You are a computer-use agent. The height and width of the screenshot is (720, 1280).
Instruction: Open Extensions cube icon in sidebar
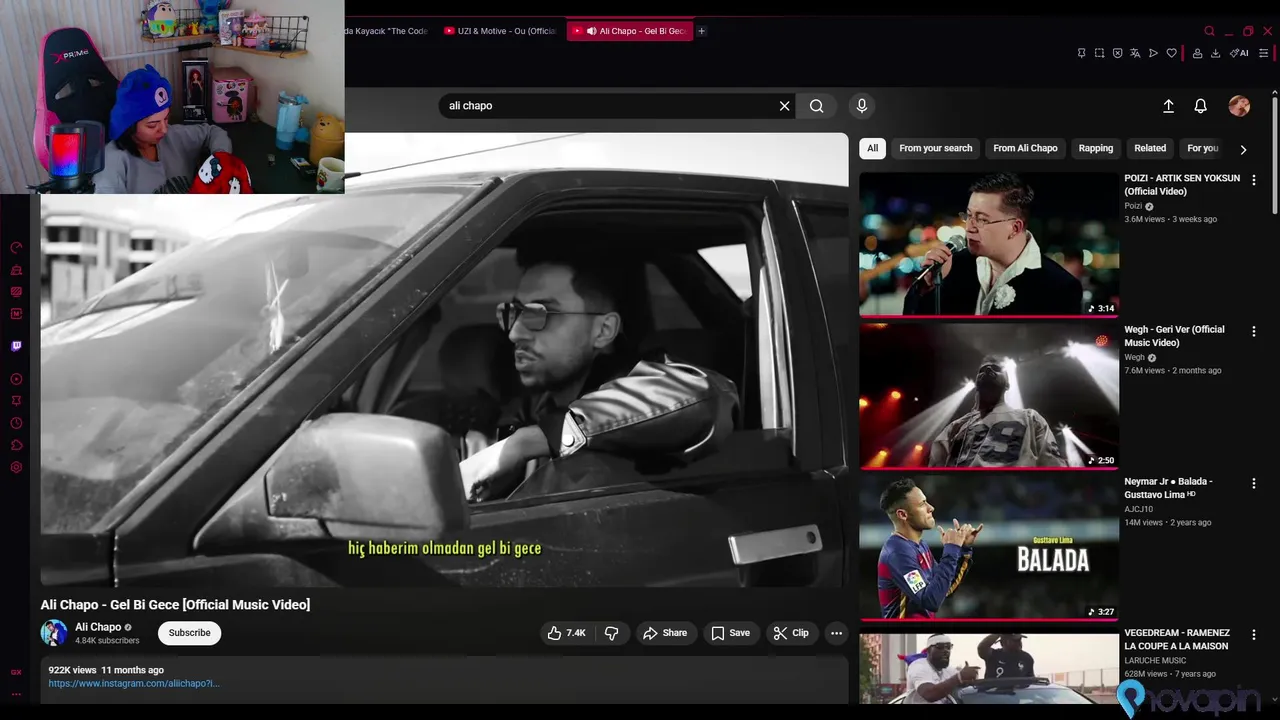pos(16,445)
